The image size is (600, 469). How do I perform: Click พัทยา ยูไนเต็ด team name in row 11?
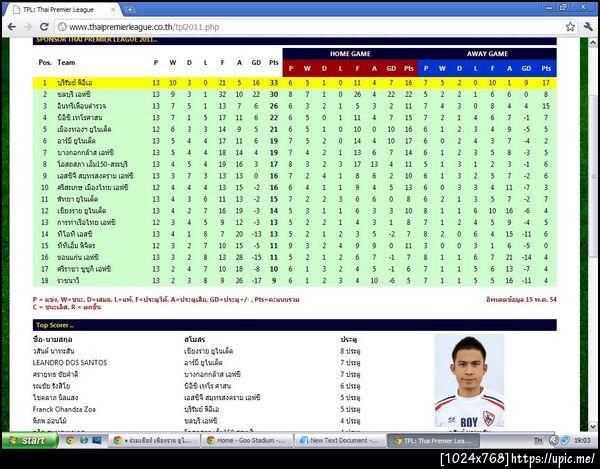pyautogui.click(x=78, y=199)
